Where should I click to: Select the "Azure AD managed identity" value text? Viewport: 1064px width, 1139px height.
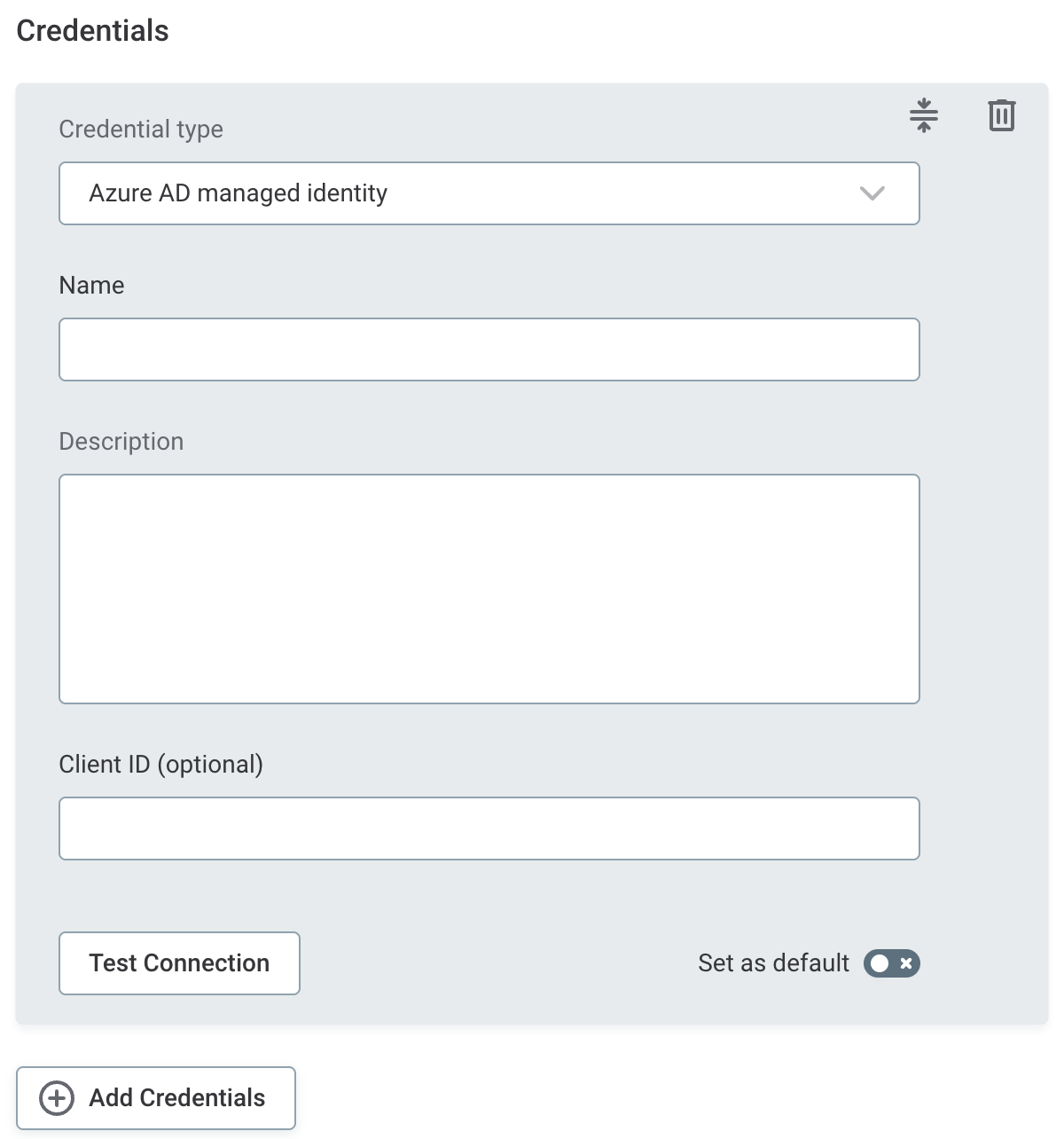click(x=238, y=193)
